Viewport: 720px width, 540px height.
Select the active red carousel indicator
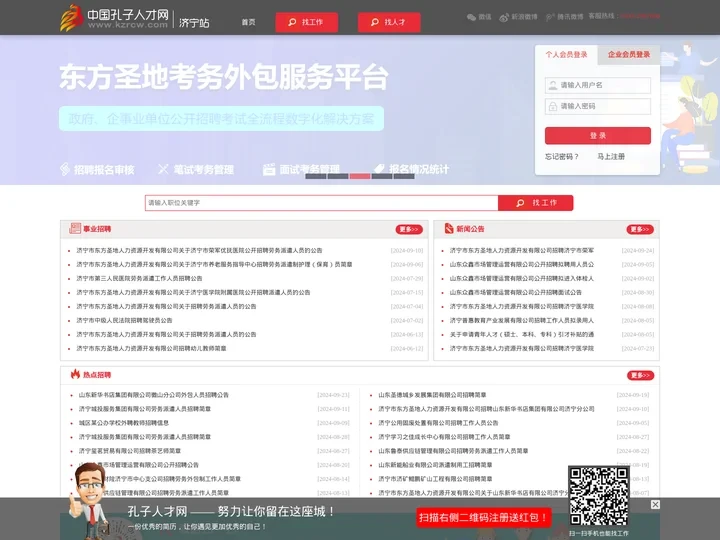(360, 176)
